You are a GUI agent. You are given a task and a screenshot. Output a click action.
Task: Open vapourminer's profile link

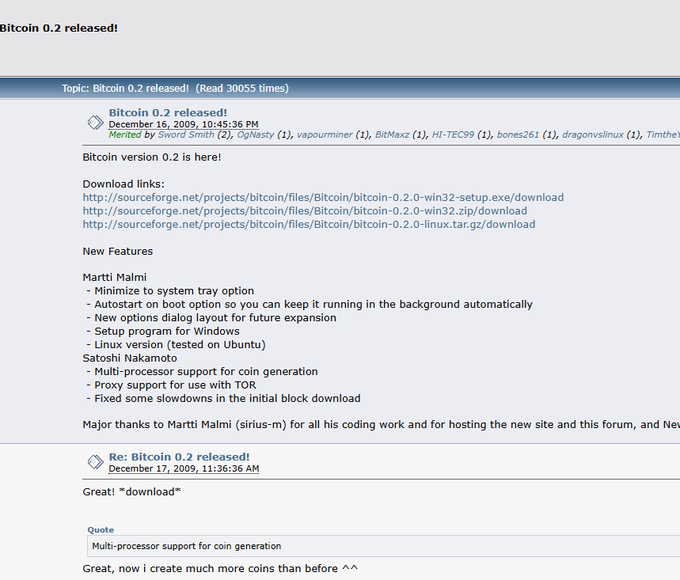point(324,135)
